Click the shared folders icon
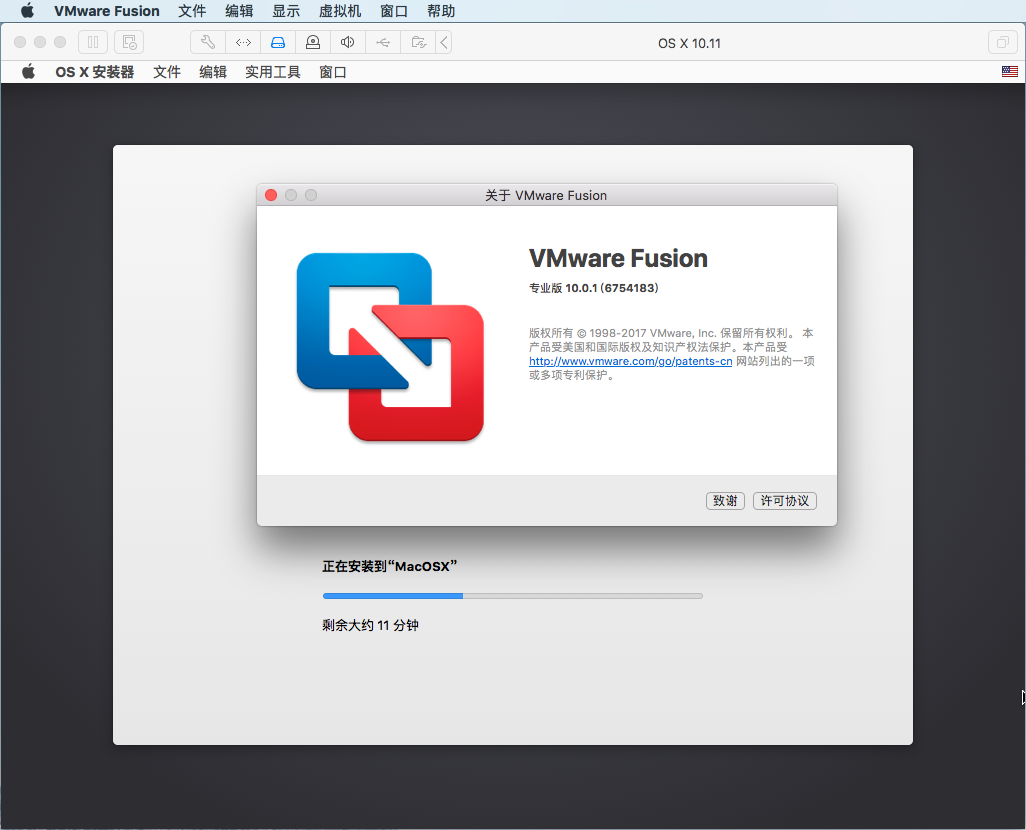This screenshot has width=1026, height=830. (x=418, y=43)
